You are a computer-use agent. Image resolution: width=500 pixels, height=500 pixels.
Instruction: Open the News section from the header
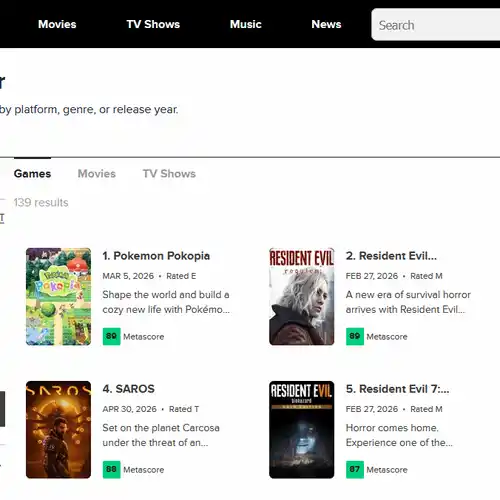326,24
